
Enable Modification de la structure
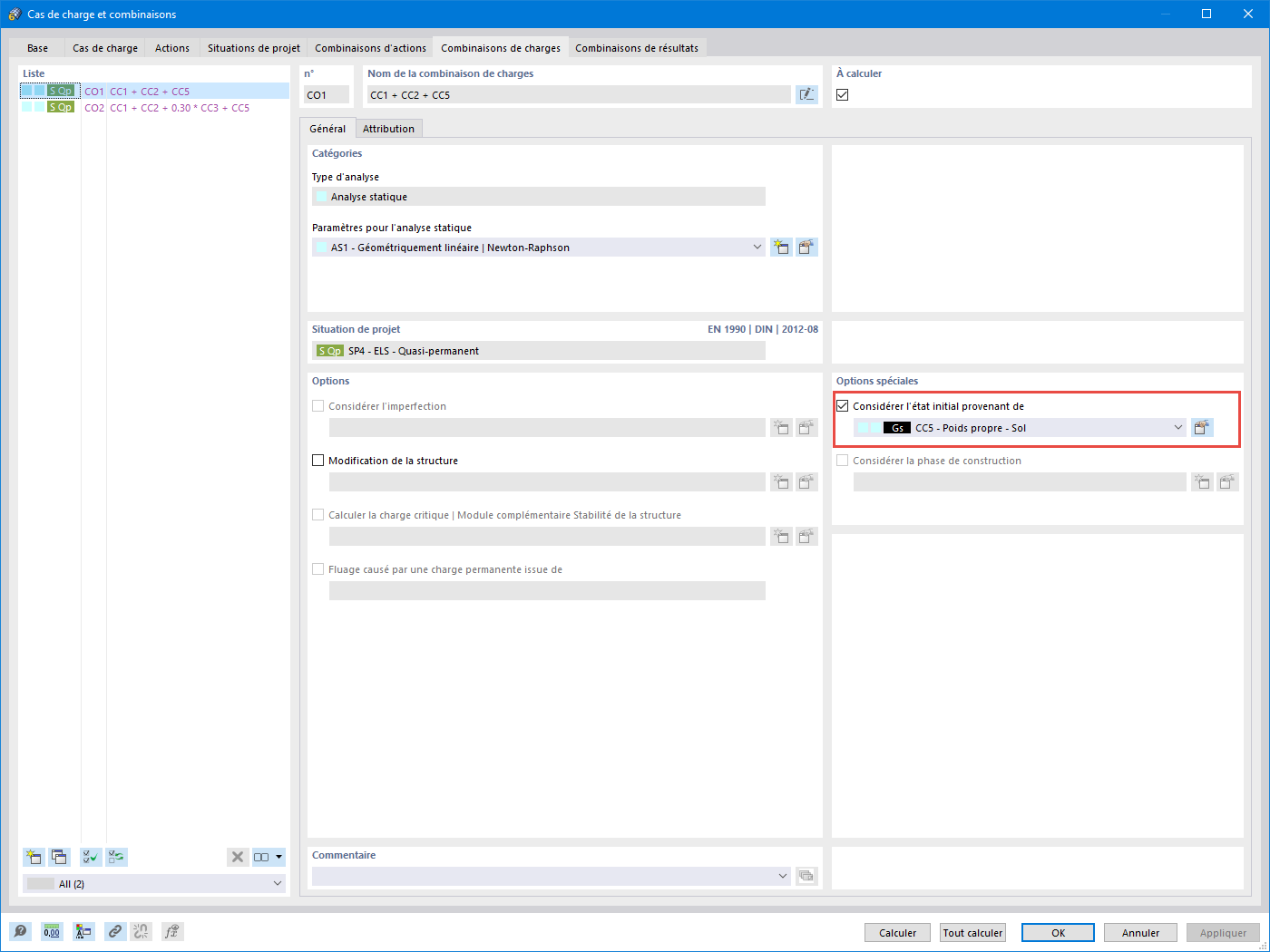(x=318, y=461)
